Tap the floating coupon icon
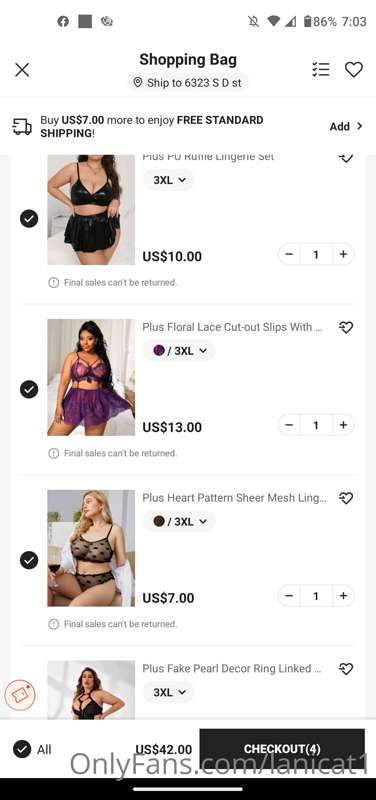Viewport: 376px width, 800px height. [x=20, y=694]
